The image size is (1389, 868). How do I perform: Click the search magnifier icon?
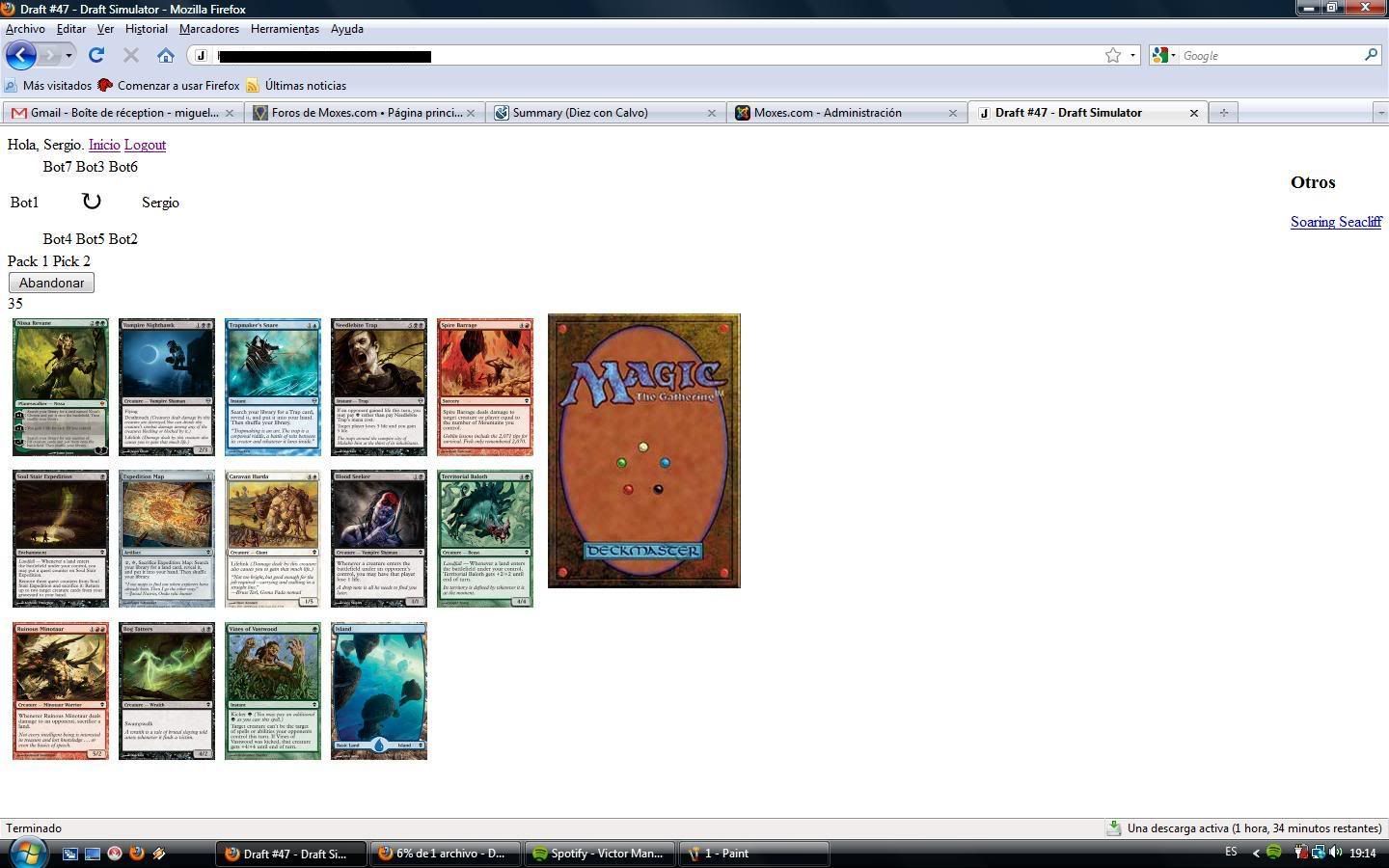coord(1371,55)
